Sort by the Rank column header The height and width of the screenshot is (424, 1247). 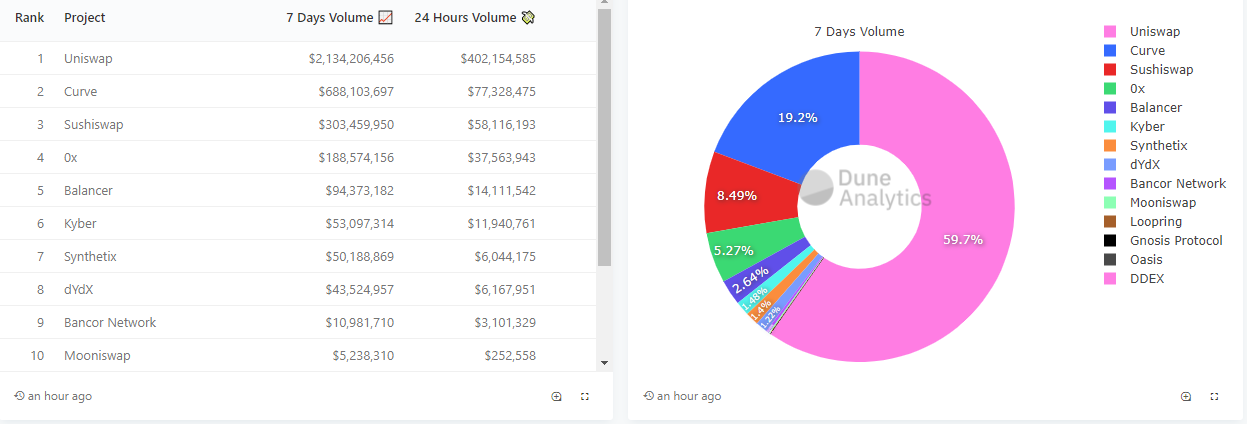click(x=29, y=18)
